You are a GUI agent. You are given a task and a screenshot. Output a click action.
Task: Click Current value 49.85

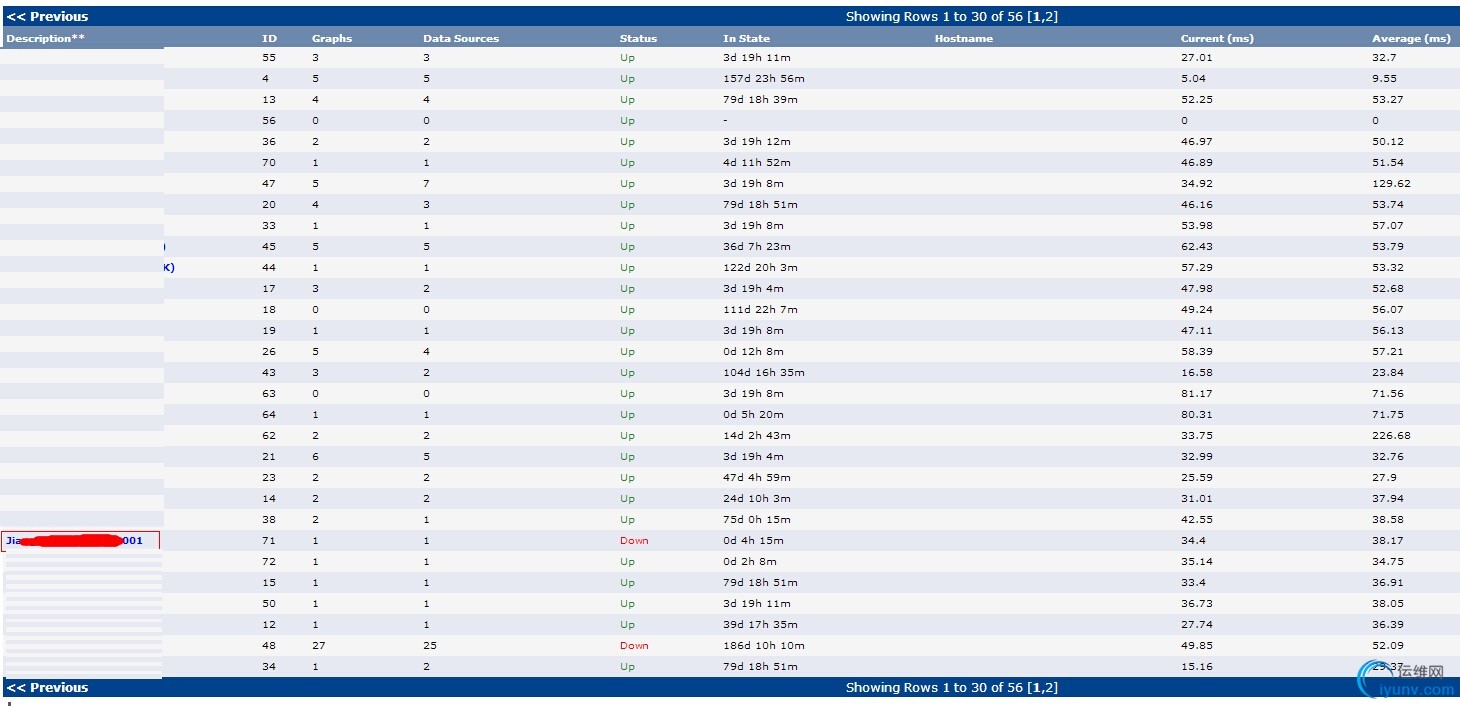(x=1196, y=645)
